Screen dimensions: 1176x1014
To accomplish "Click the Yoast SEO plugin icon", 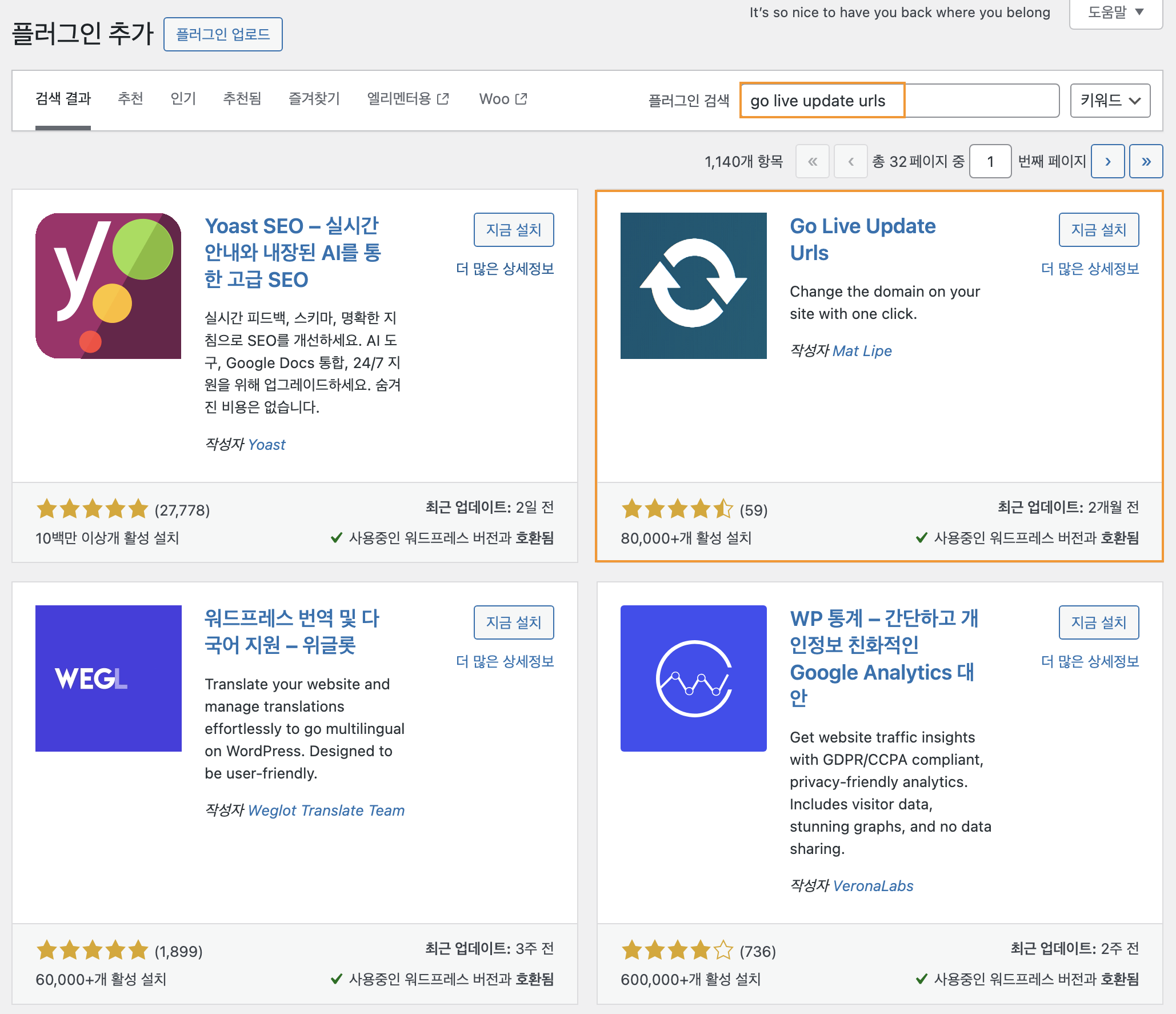I will coord(108,286).
